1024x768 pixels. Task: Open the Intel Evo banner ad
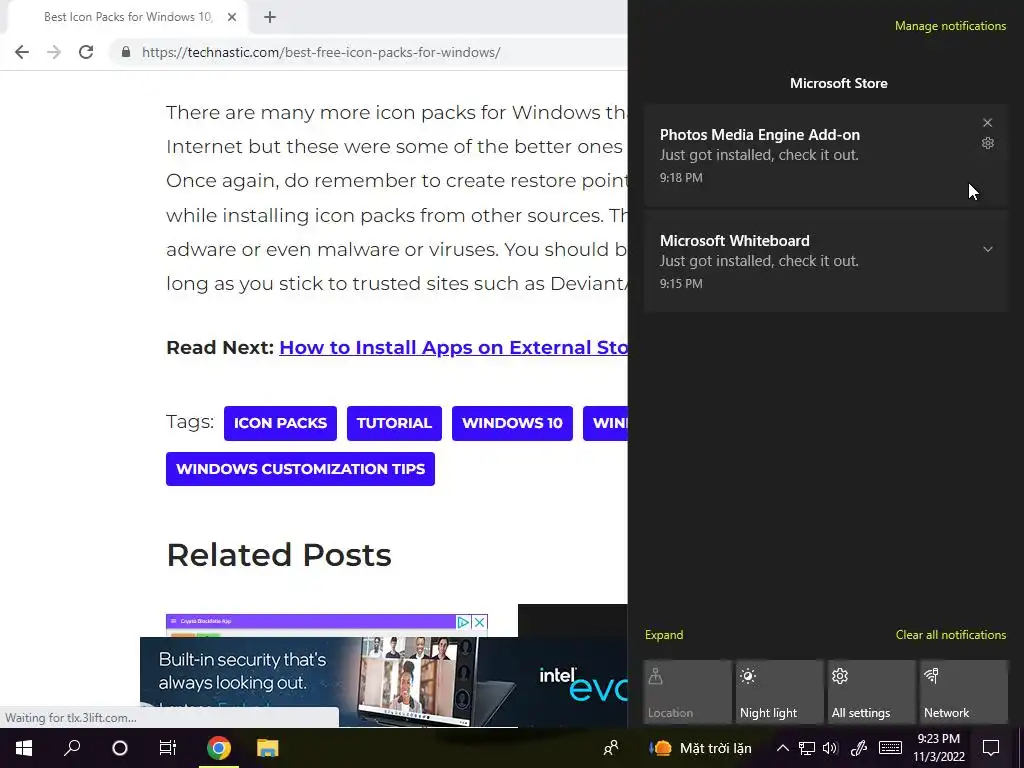(x=383, y=680)
